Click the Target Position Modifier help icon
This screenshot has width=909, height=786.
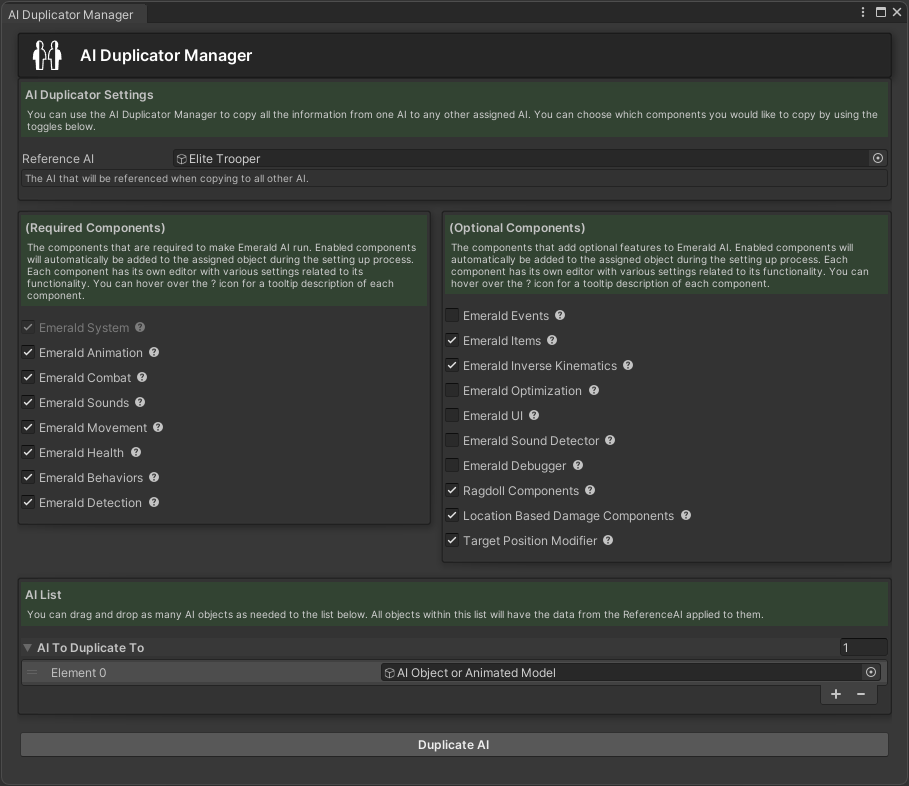click(608, 540)
